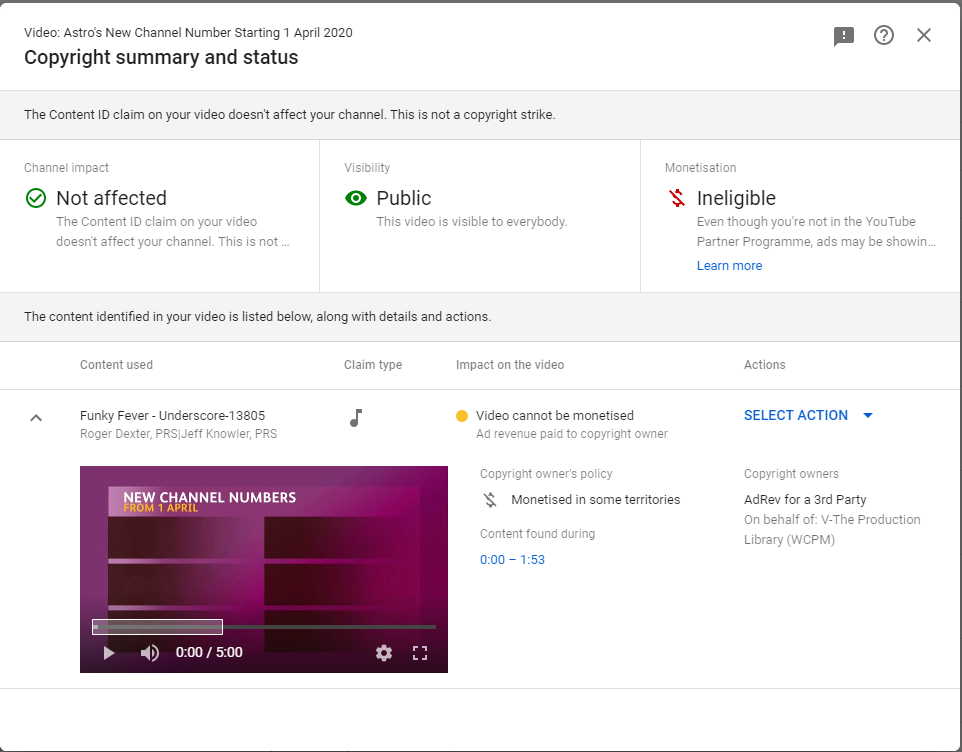
Task: Click 'Video: Astro's New Channel Number' subtitle
Action: (x=188, y=33)
